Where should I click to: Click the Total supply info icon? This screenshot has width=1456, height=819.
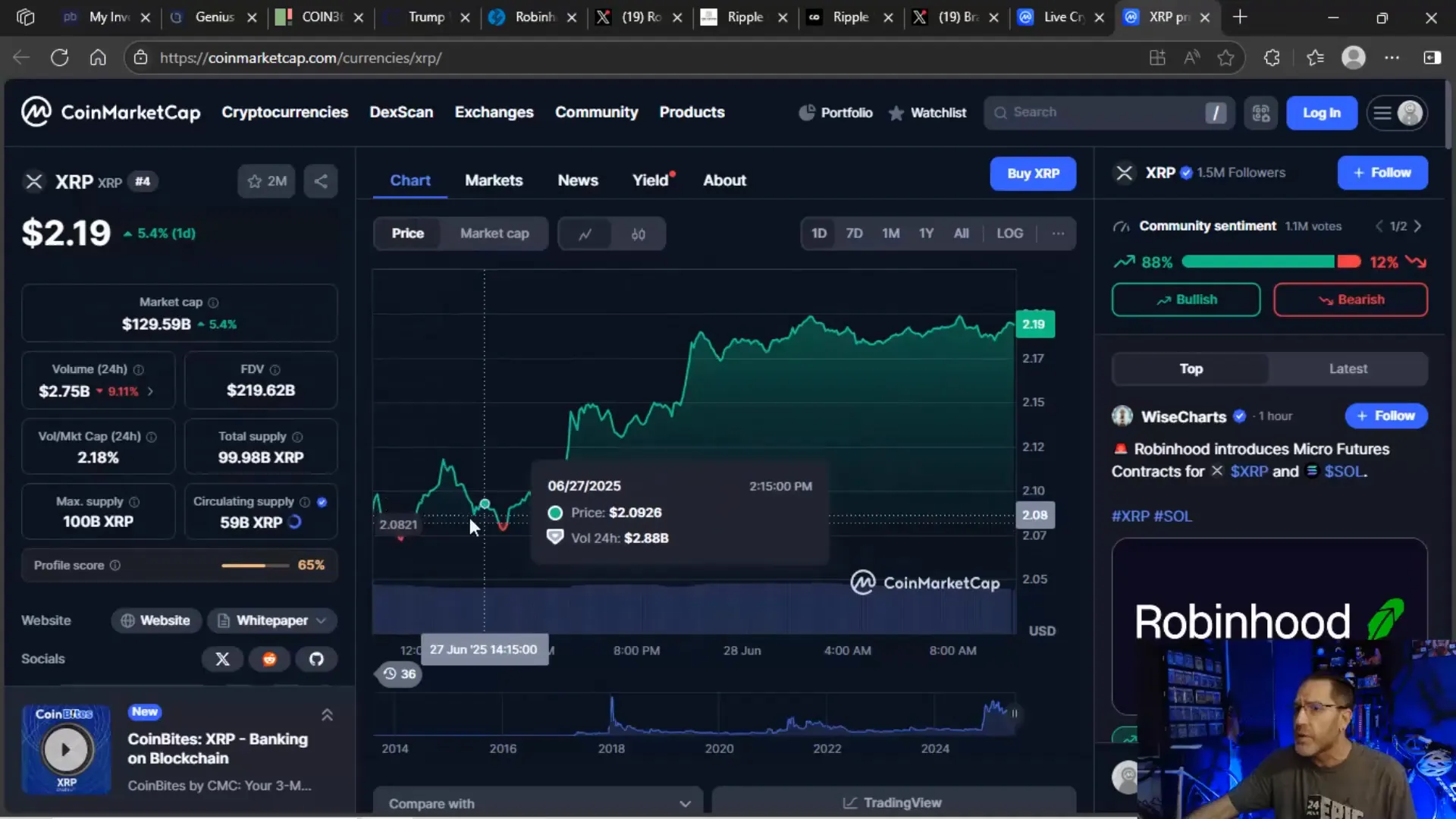pyautogui.click(x=297, y=437)
